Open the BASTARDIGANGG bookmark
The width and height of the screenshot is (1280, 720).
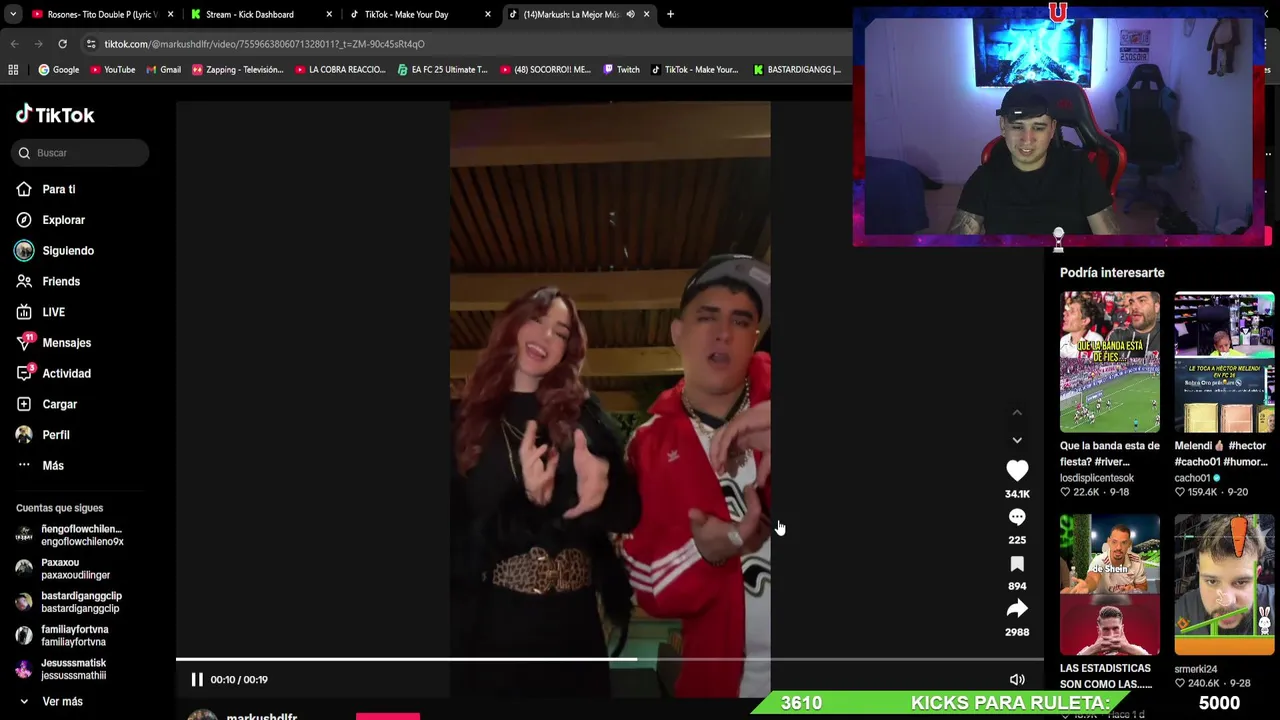797,70
